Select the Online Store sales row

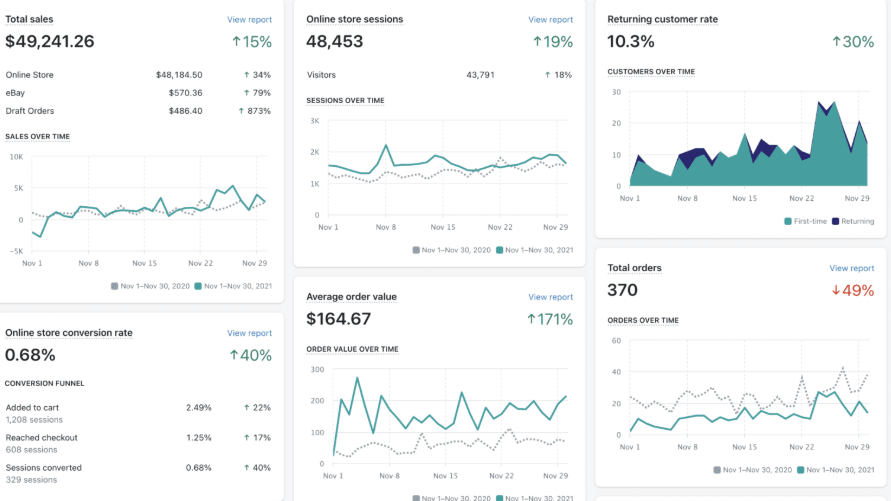tap(138, 75)
